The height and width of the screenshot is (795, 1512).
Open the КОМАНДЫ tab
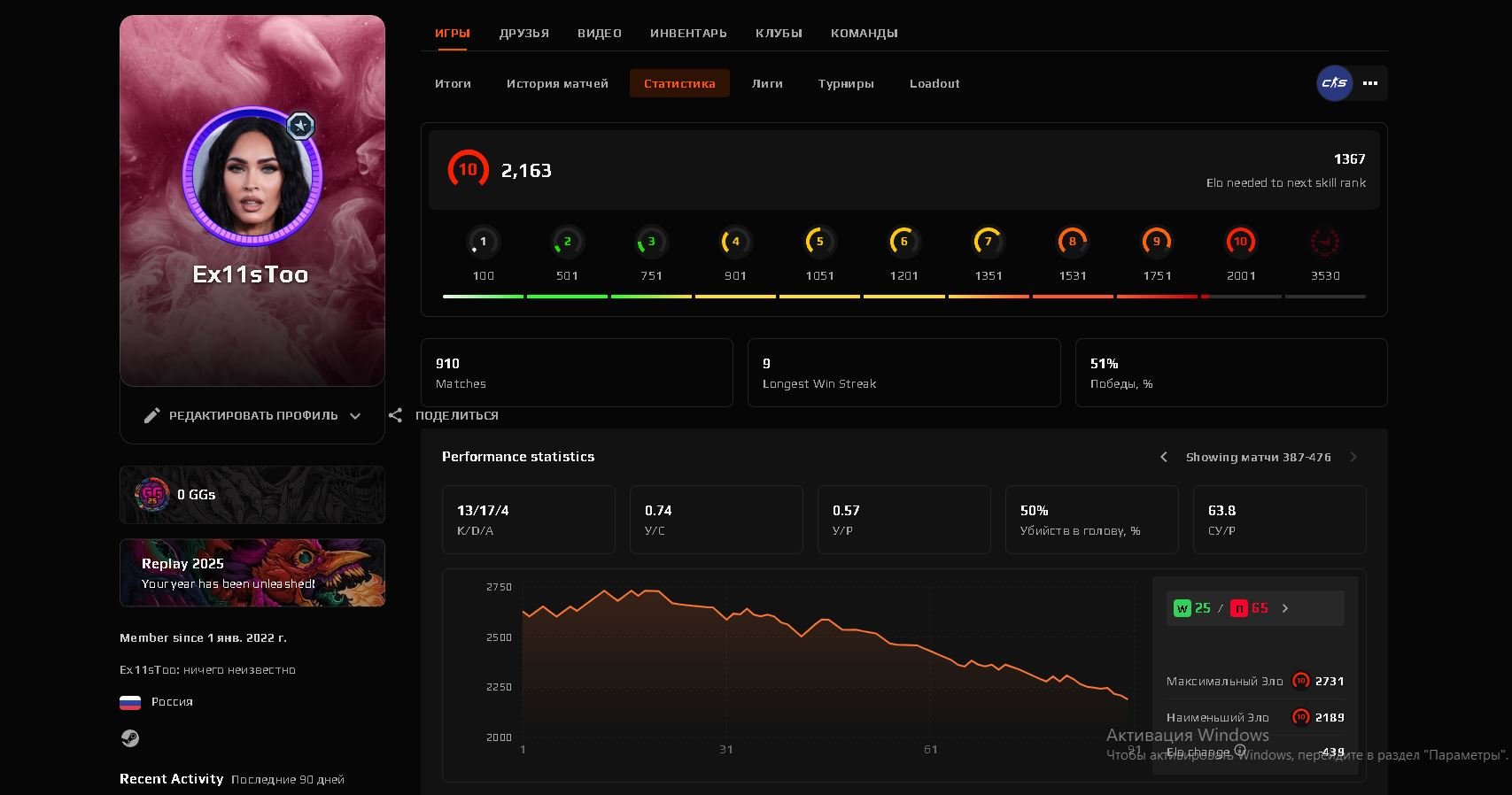[864, 33]
